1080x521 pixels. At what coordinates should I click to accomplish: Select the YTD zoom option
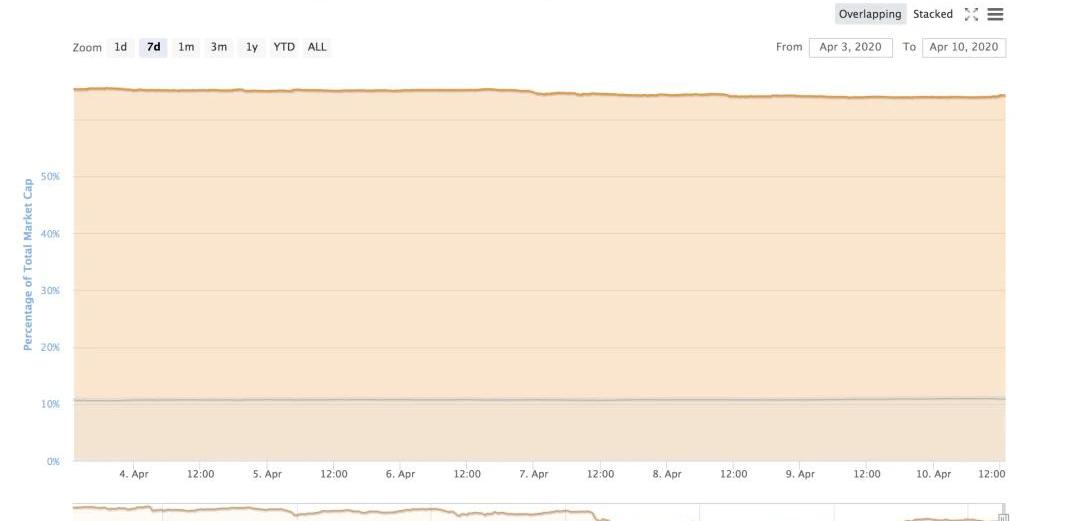tap(284, 47)
